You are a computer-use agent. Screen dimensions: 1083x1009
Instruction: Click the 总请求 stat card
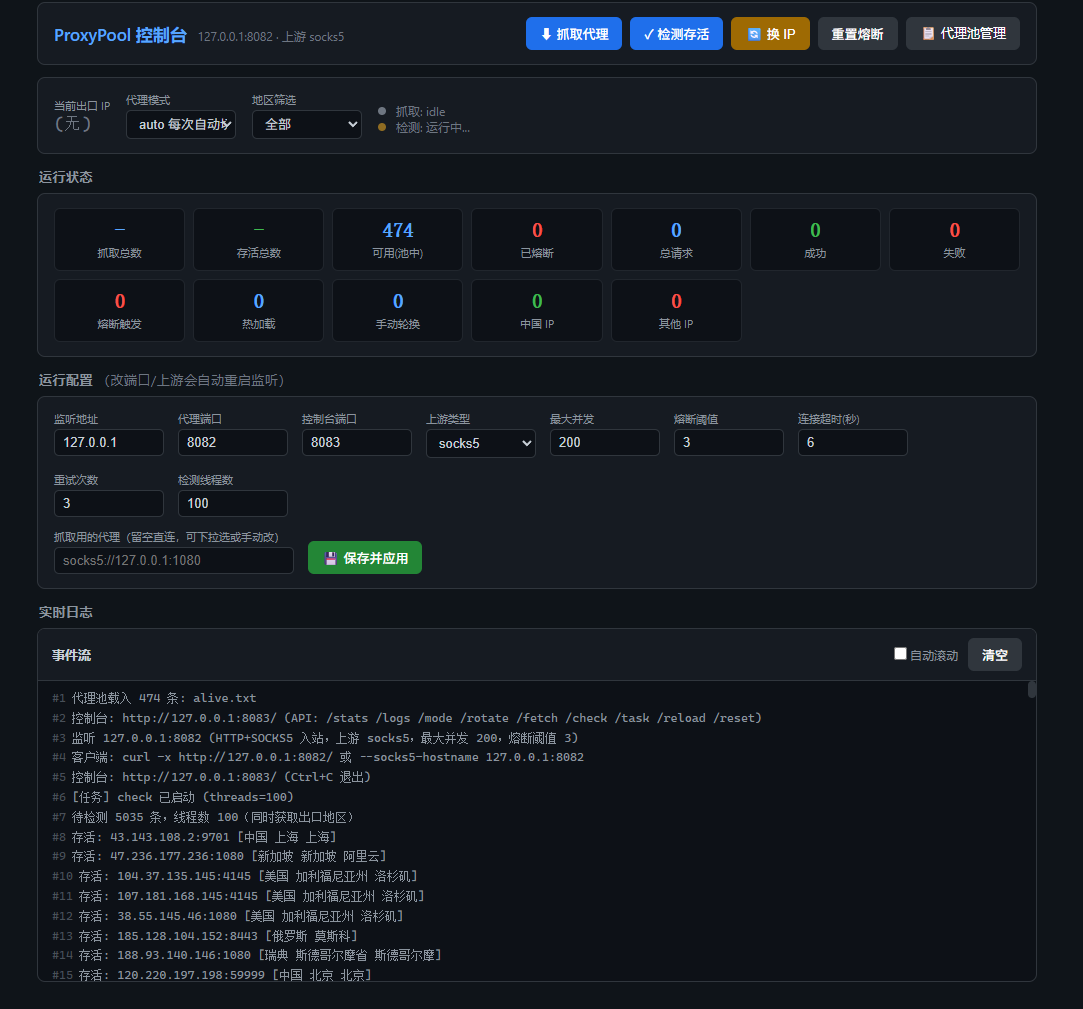click(676, 240)
